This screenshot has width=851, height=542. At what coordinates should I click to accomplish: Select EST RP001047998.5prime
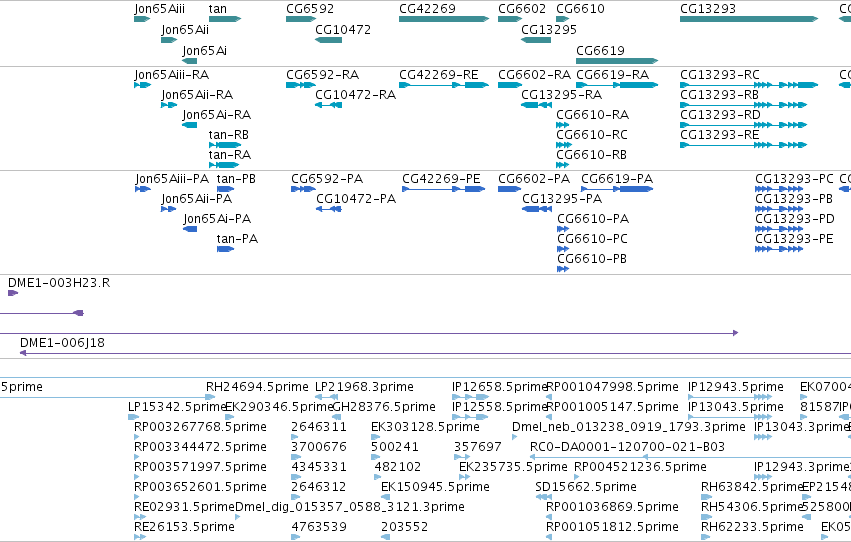pyautogui.click(x=549, y=397)
